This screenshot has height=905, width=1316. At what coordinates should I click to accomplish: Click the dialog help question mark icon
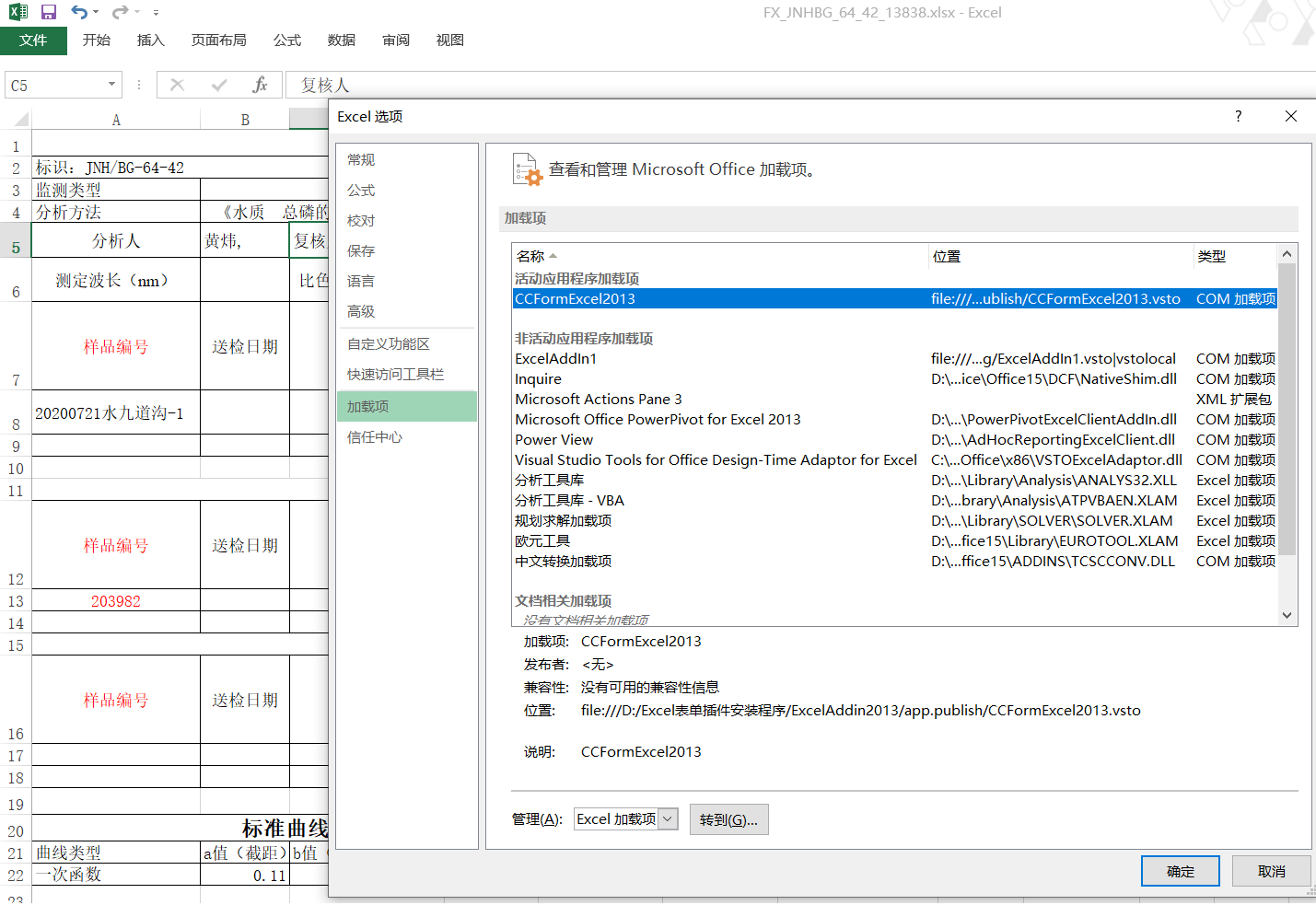point(1238,116)
